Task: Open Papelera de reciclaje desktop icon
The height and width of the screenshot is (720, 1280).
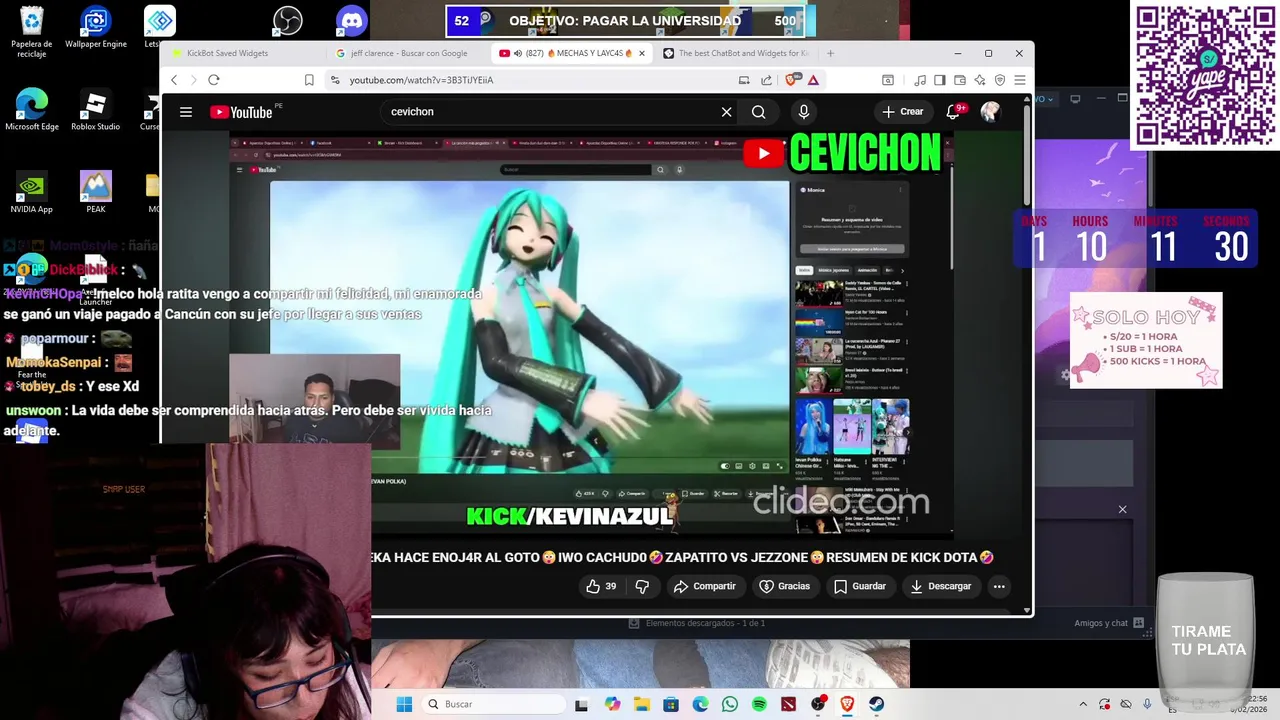Action: pos(32,32)
